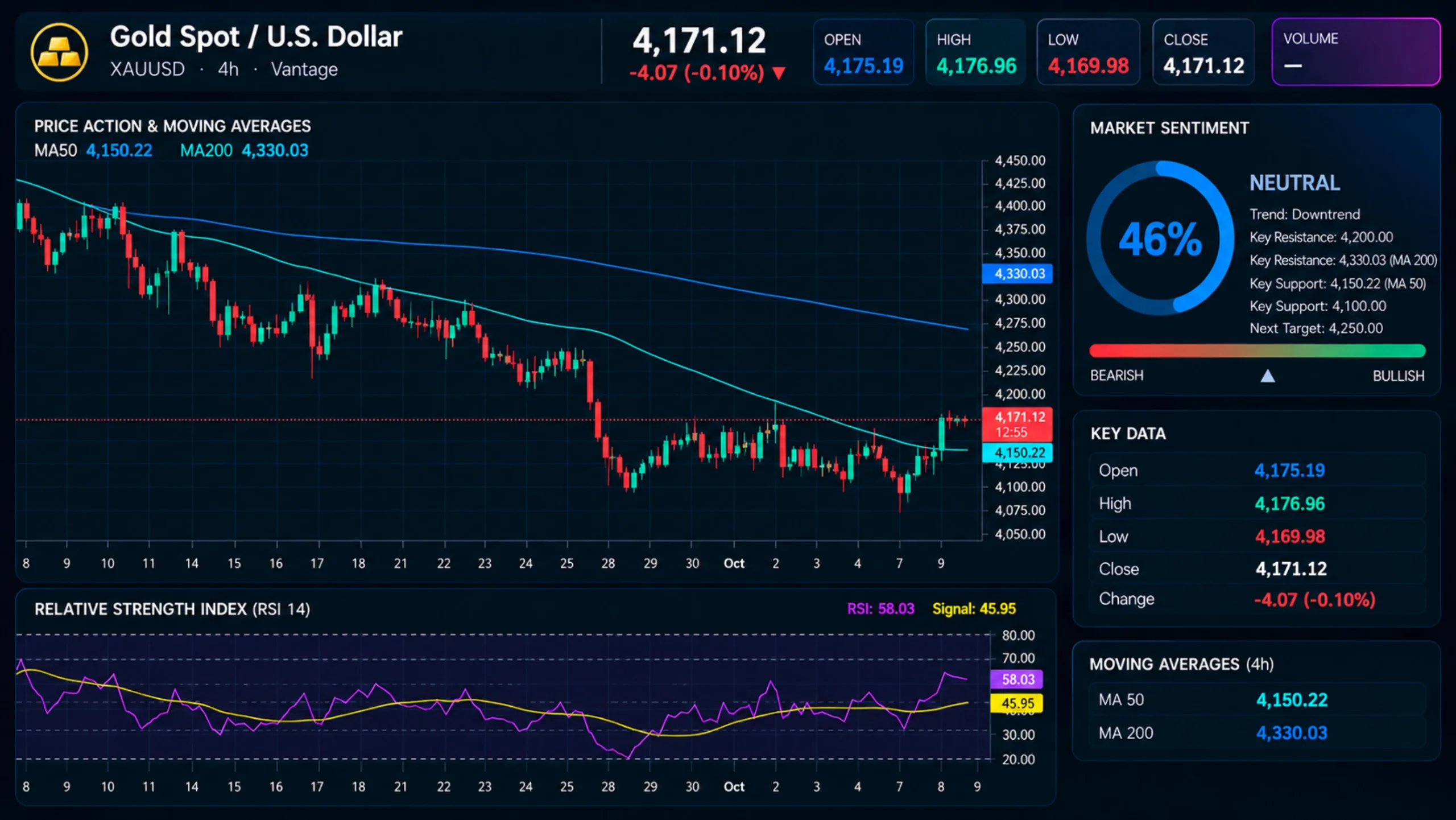Viewport: 1456px width, 820px height.
Task: Click the Key Data High row value
Action: click(1290, 504)
